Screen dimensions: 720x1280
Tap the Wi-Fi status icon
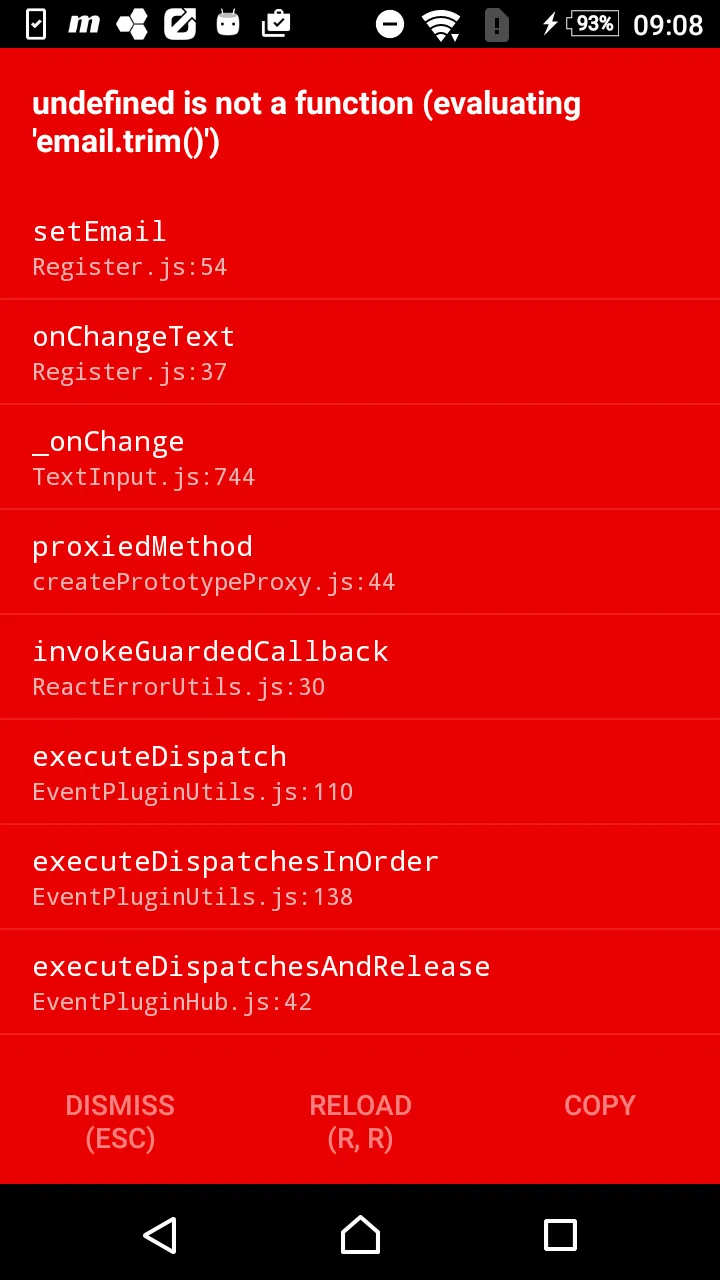coord(441,24)
